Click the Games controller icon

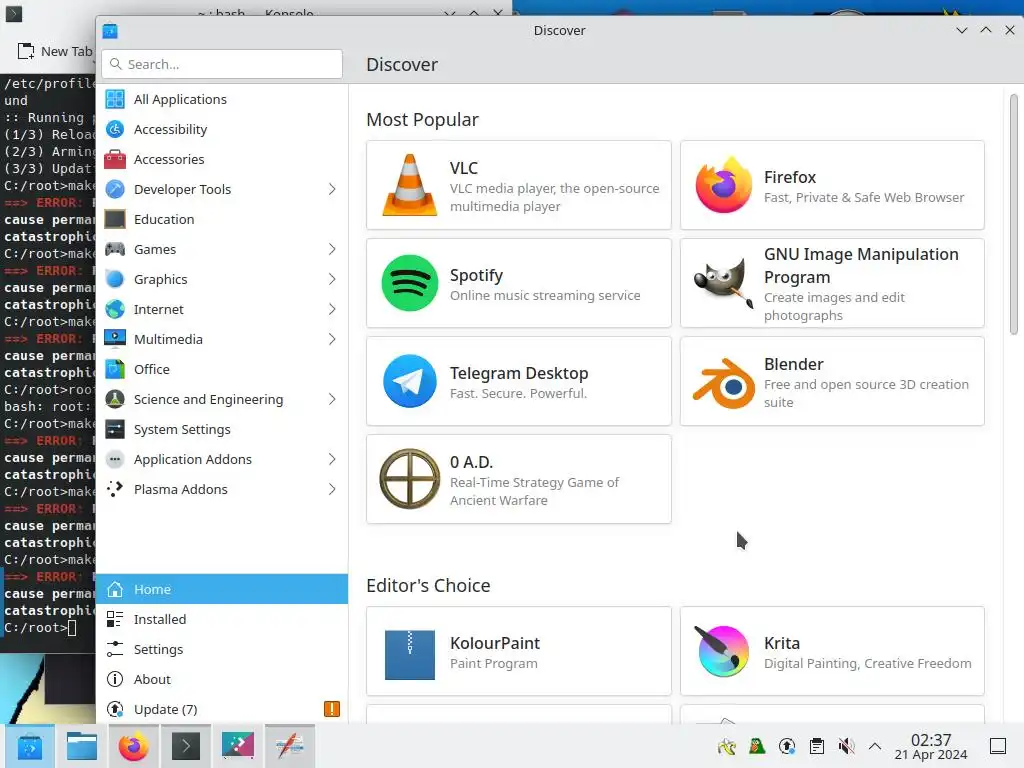coord(115,249)
